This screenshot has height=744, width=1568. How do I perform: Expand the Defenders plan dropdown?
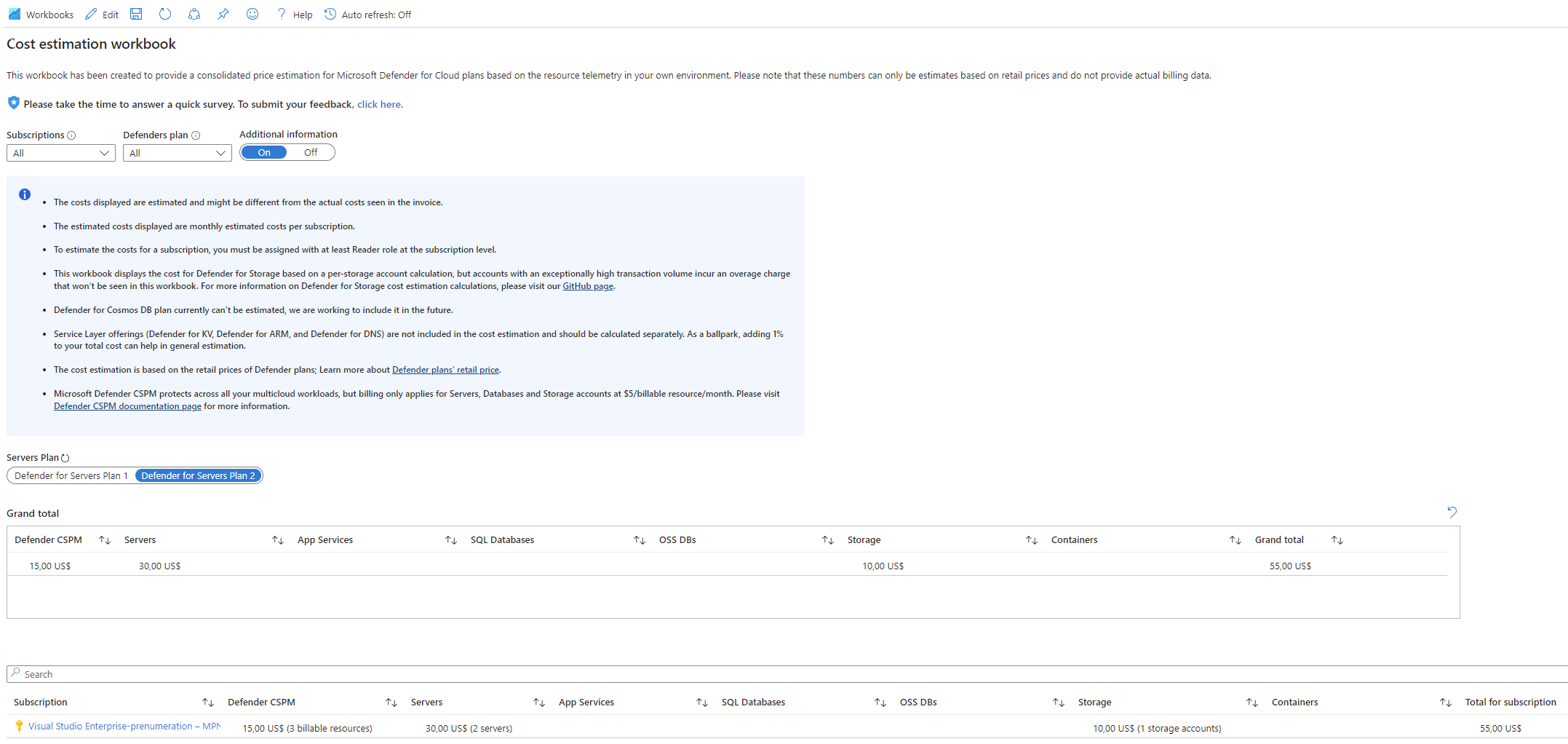[x=177, y=153]
